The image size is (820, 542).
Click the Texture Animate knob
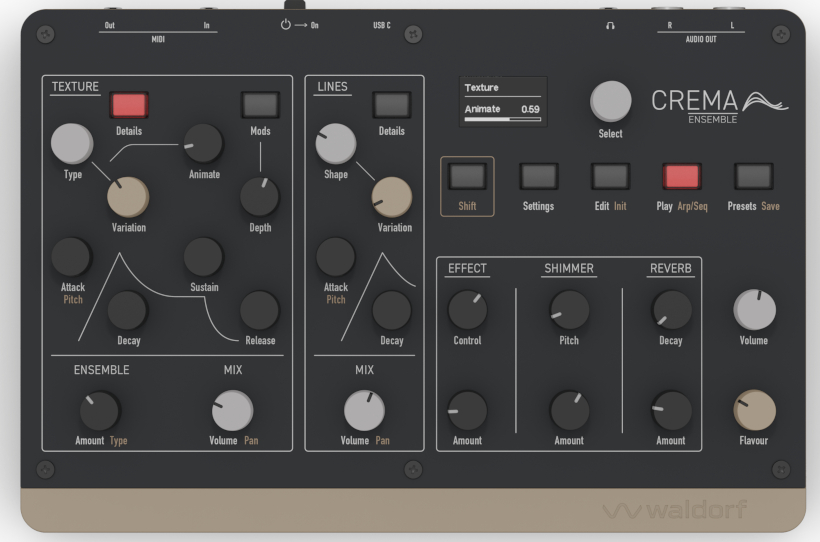(x=203, y=144)
